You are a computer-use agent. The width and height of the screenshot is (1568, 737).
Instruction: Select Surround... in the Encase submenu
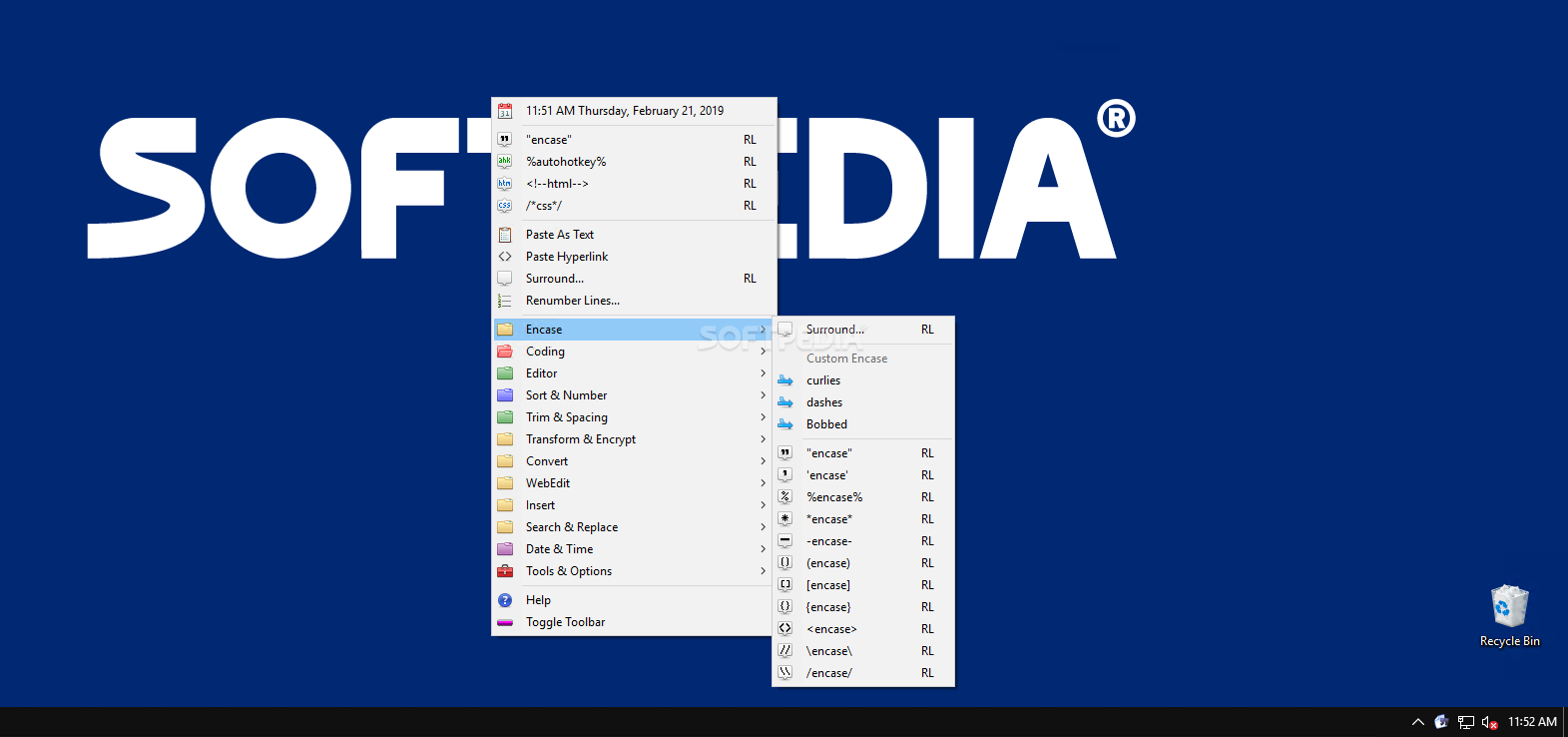tap(863, 330)
